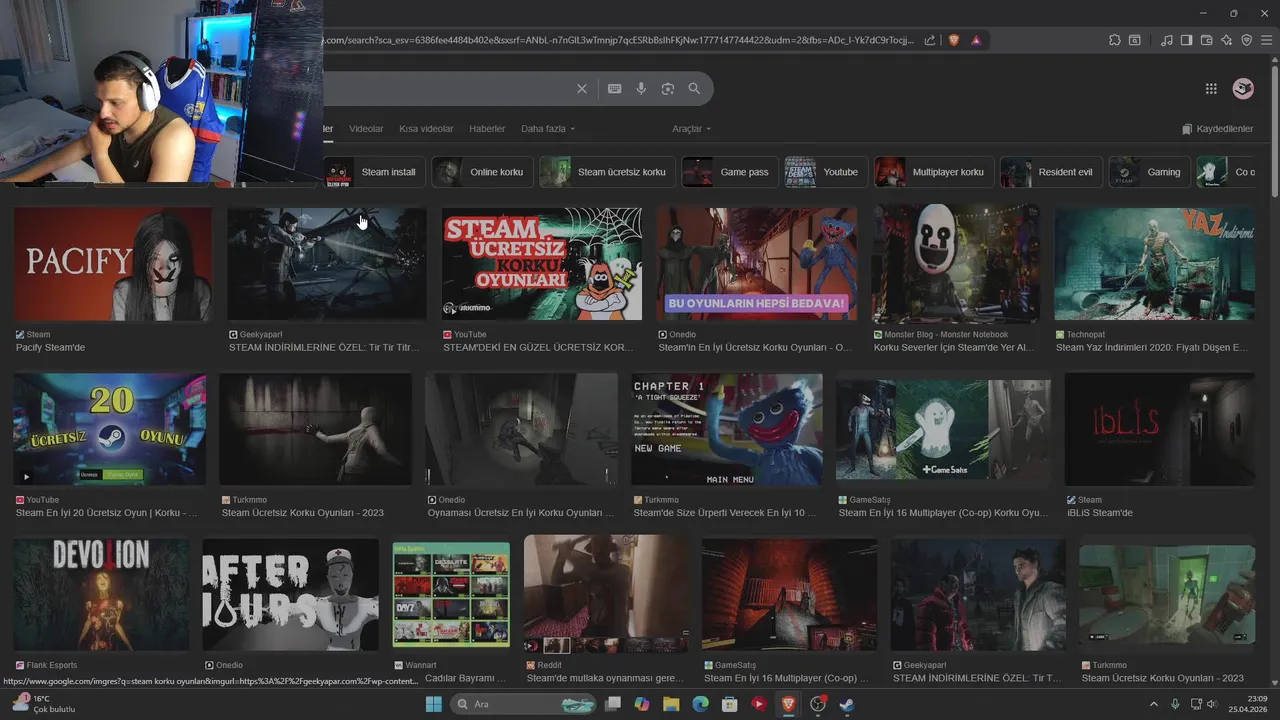
Task: Switch to the 'Videolar' tab
Action: tap(366, 129)
